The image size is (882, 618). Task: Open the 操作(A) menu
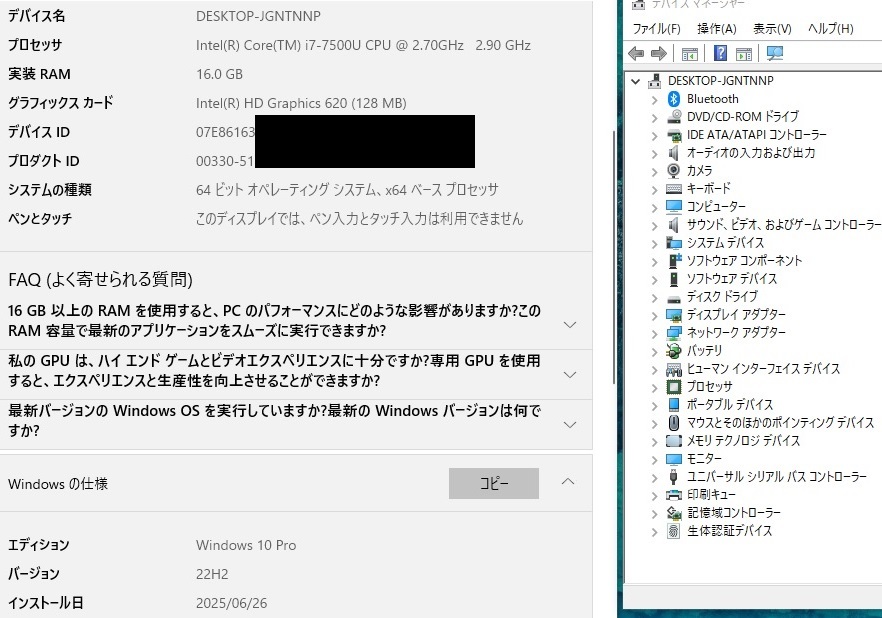click(717, 29)
